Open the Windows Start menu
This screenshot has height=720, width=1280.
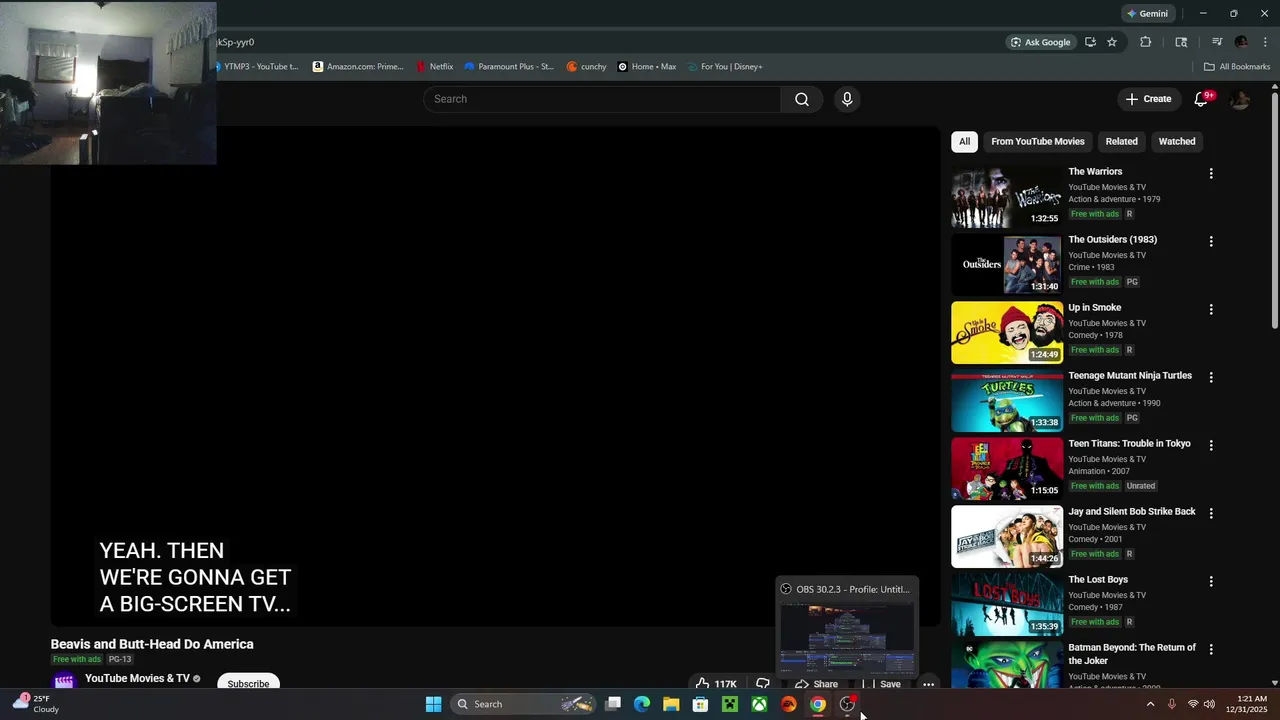coord(434,704)
